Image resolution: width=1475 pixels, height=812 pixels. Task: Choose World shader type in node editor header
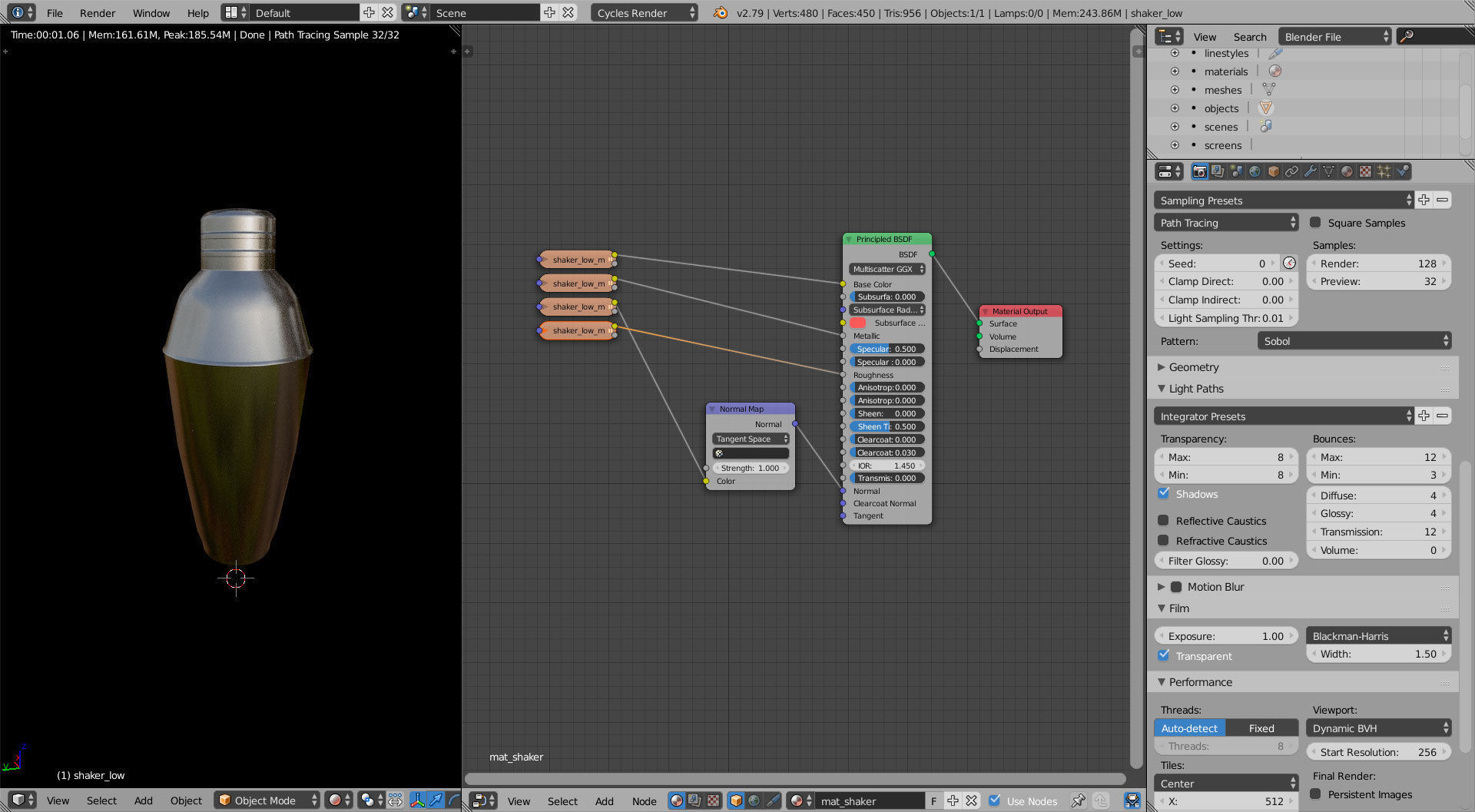coord(754,800)
